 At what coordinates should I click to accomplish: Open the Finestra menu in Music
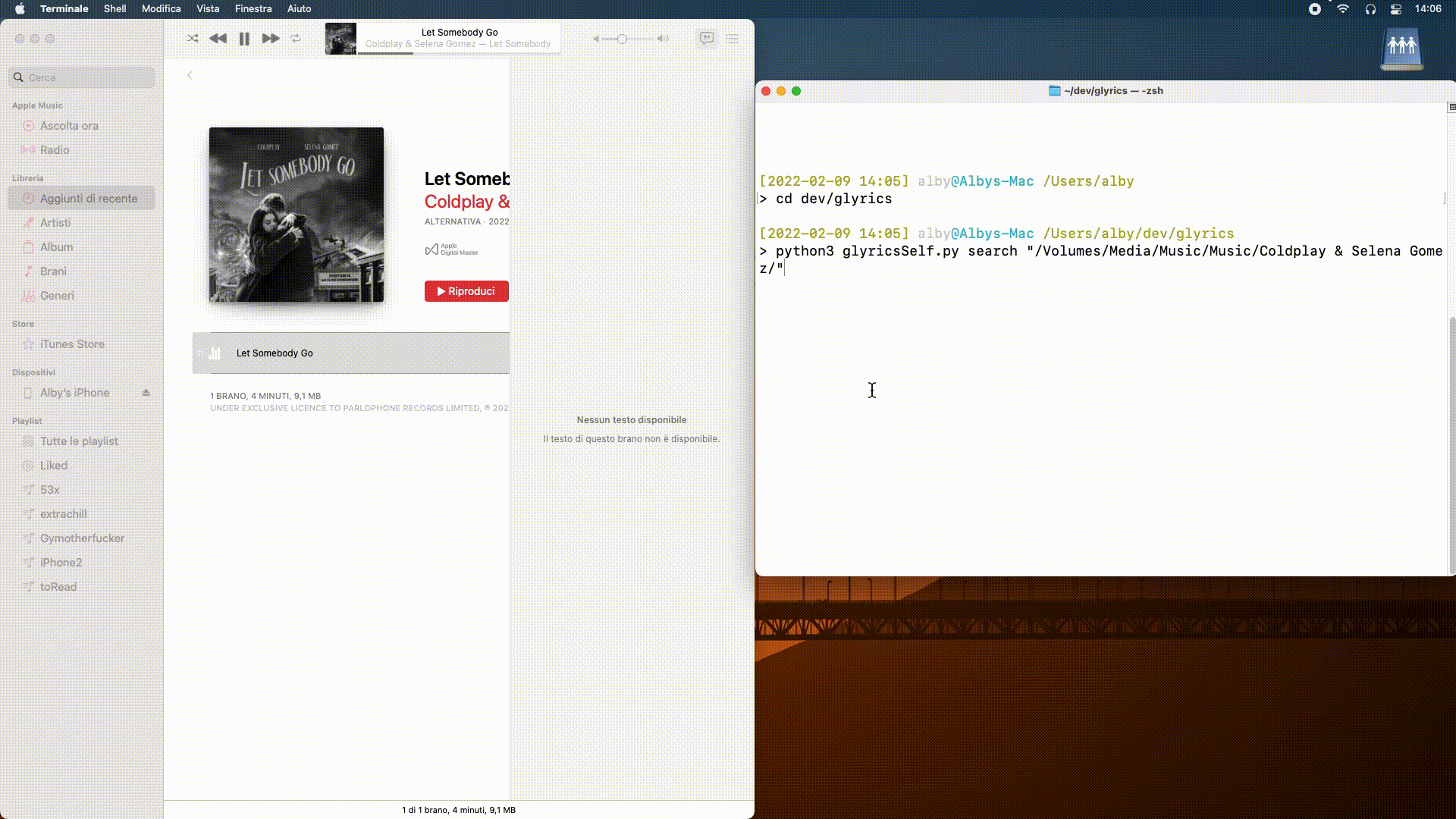point(253,8)
